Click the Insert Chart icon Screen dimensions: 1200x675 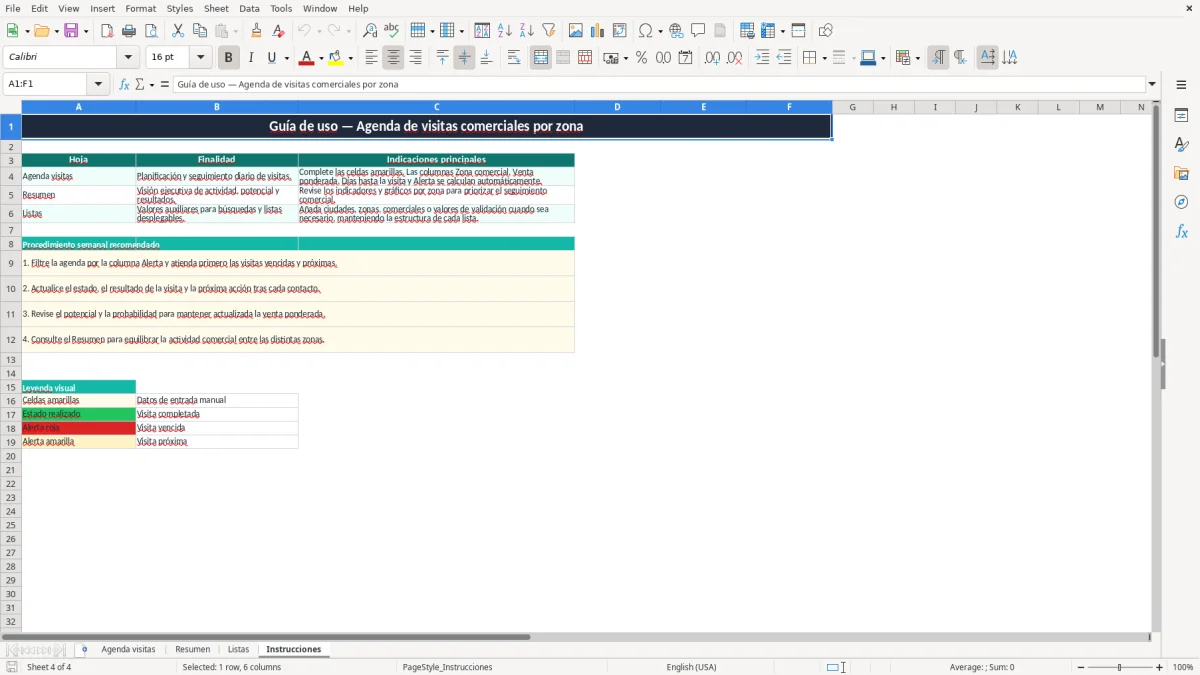(598, 31)
